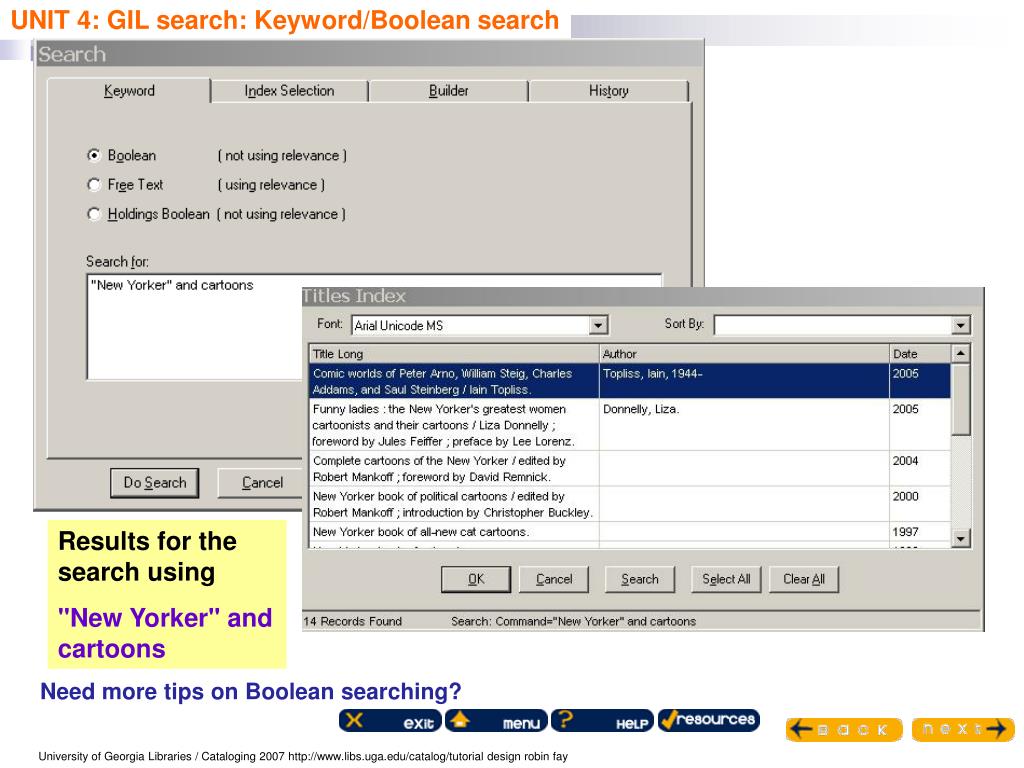Go back using back arrow button

843,729
